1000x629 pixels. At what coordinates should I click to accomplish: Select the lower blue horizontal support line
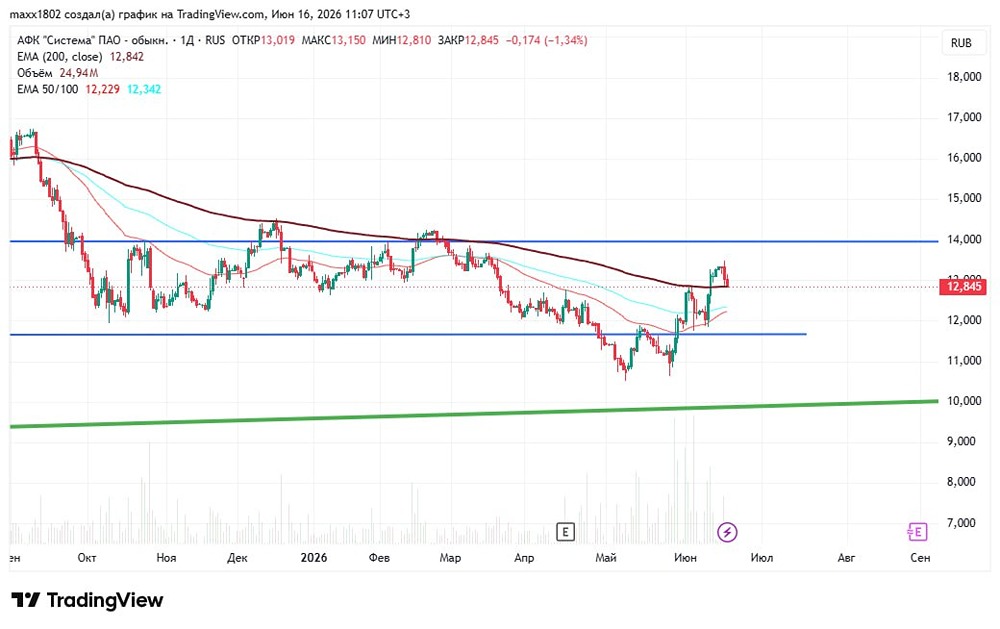pyautogui.click(x=408, y=334)
